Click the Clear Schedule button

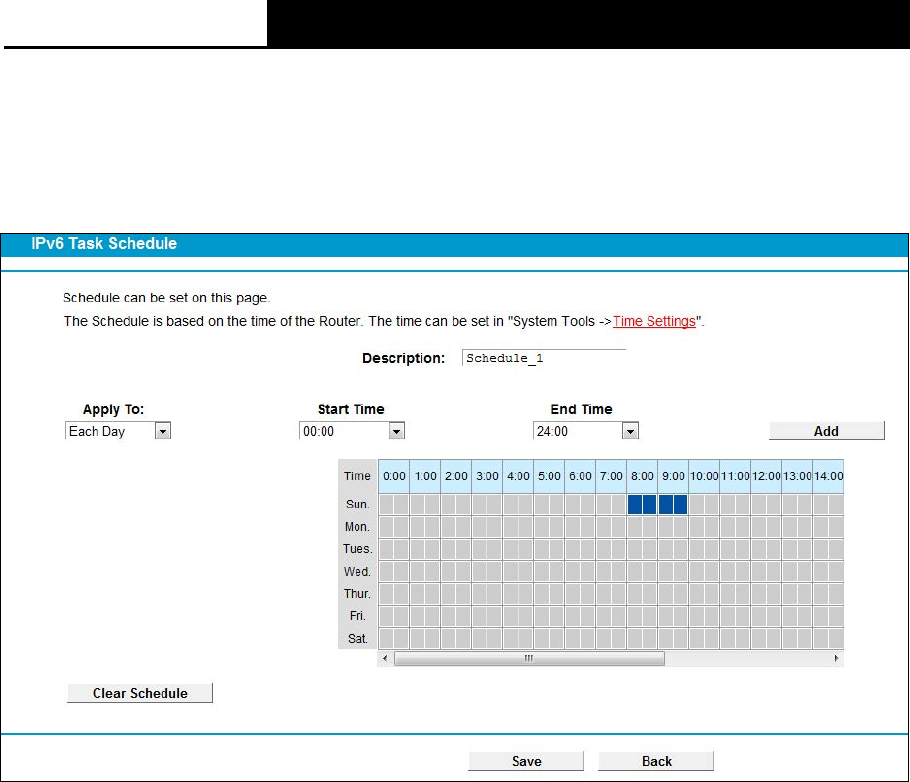pyautogui.click(x=140, y=693)
